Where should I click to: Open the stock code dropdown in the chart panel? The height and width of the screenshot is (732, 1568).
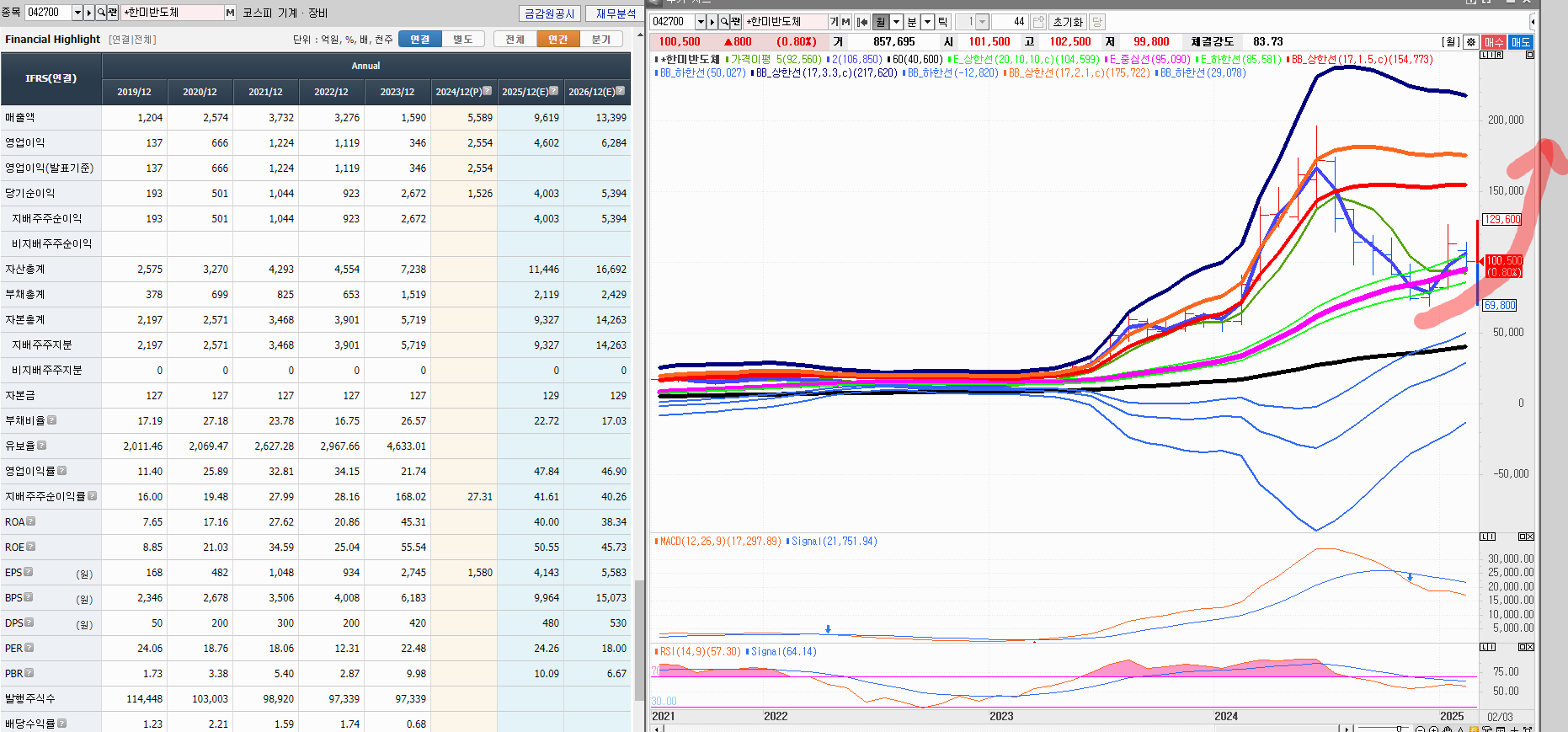point(700,22)
